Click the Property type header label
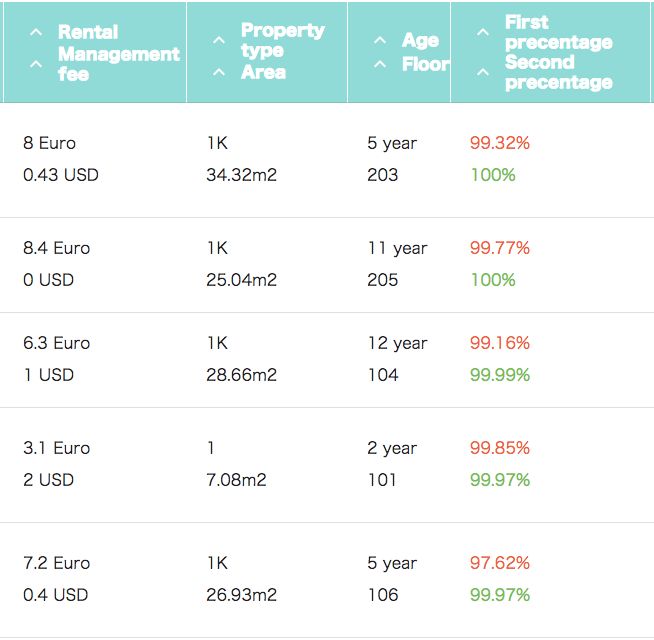The height and width of the screenshot is (640, 654). pos(282,40)
